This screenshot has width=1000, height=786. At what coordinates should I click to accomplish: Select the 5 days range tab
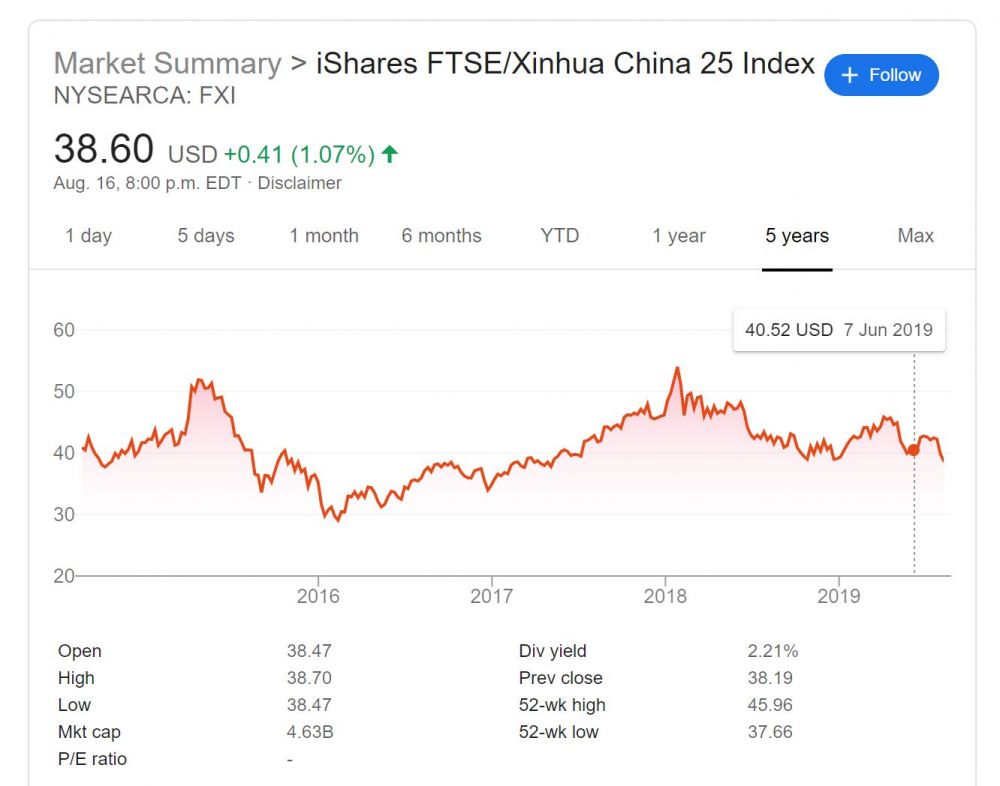[x=206, y=236]
